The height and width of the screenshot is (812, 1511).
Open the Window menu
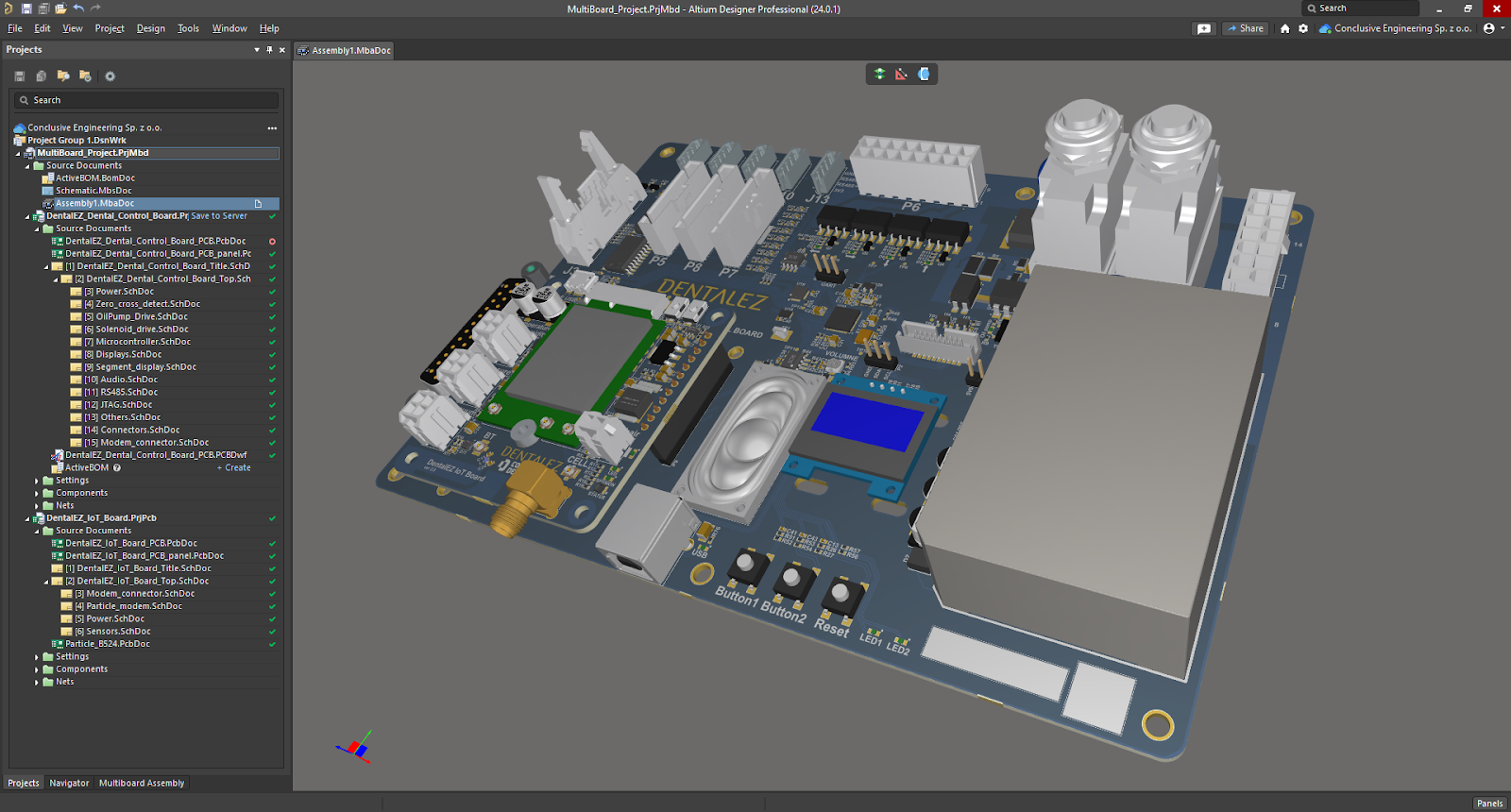[x=229, y=28]
